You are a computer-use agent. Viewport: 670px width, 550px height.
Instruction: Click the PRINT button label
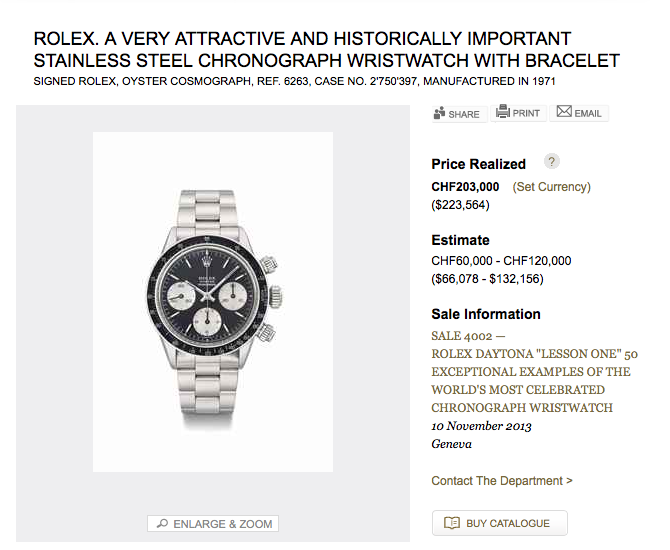(526, 113)
